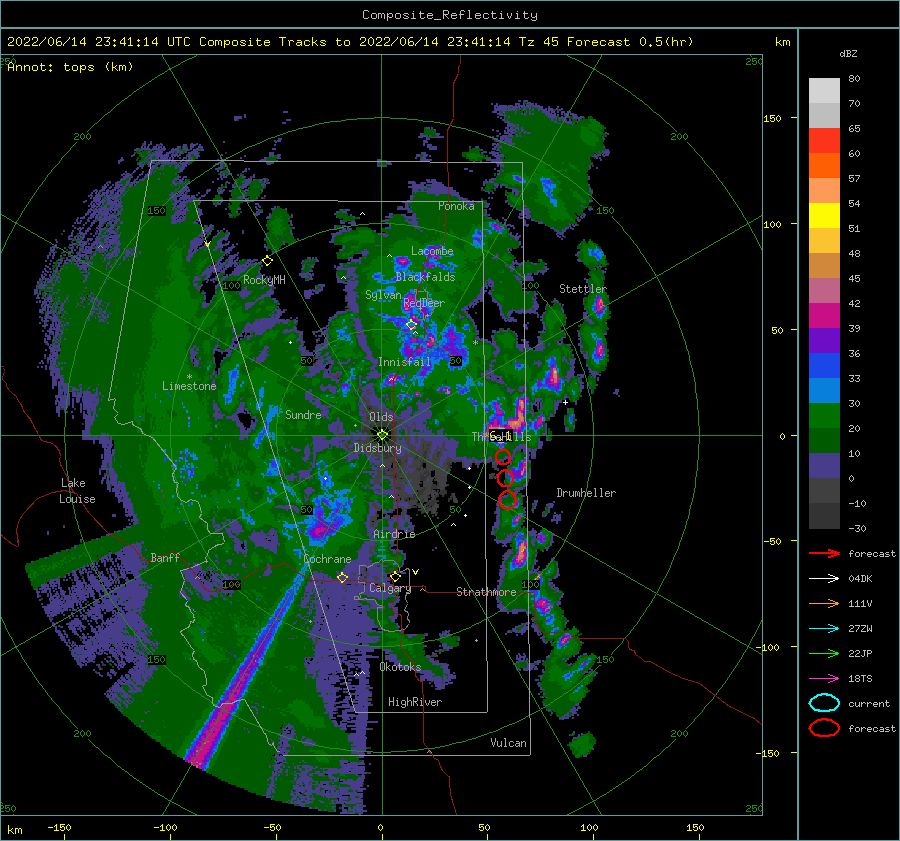Click the blue 33-36 dBZ swatch

pos(824,366)
